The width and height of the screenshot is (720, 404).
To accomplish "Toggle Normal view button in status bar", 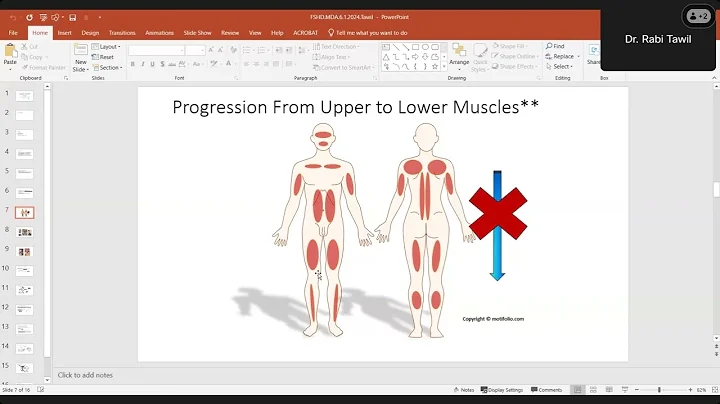I will (577, 390).
